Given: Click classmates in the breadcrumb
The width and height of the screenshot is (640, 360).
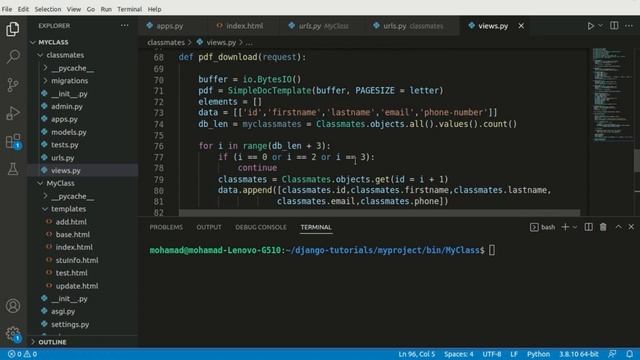Looking at the screenshot, I should click(x=166, y=42).
